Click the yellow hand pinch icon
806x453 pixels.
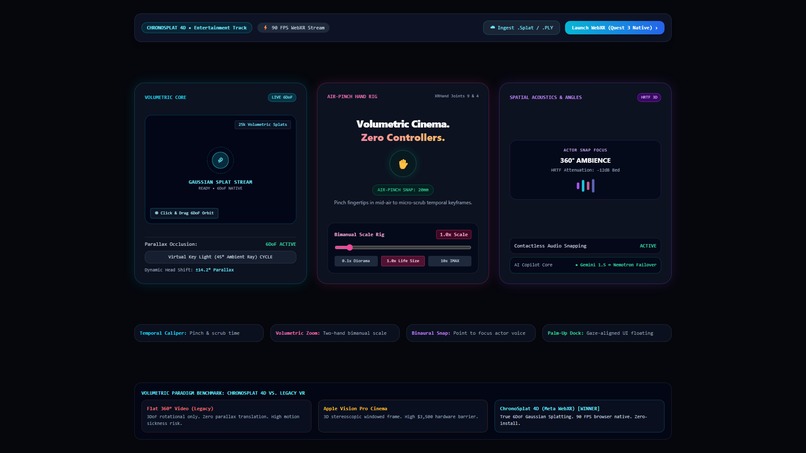point(403,164)
